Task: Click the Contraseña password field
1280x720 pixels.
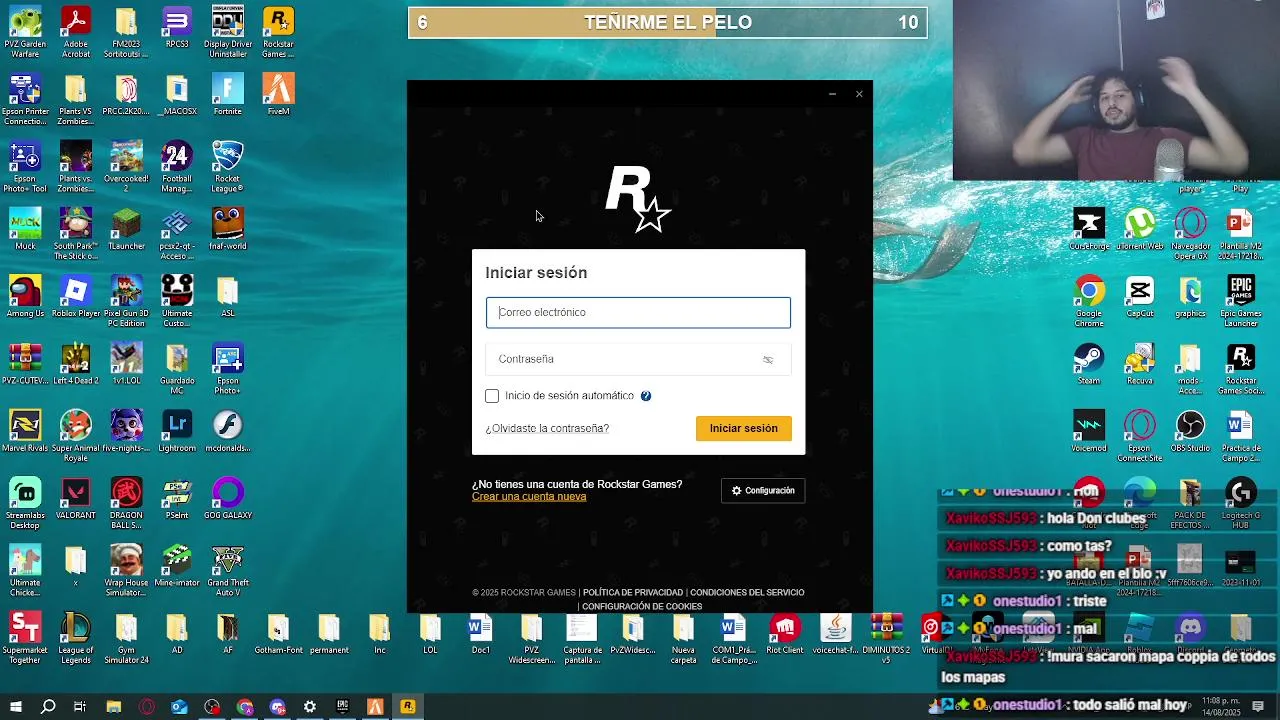Action: click(x=638, y=359)
